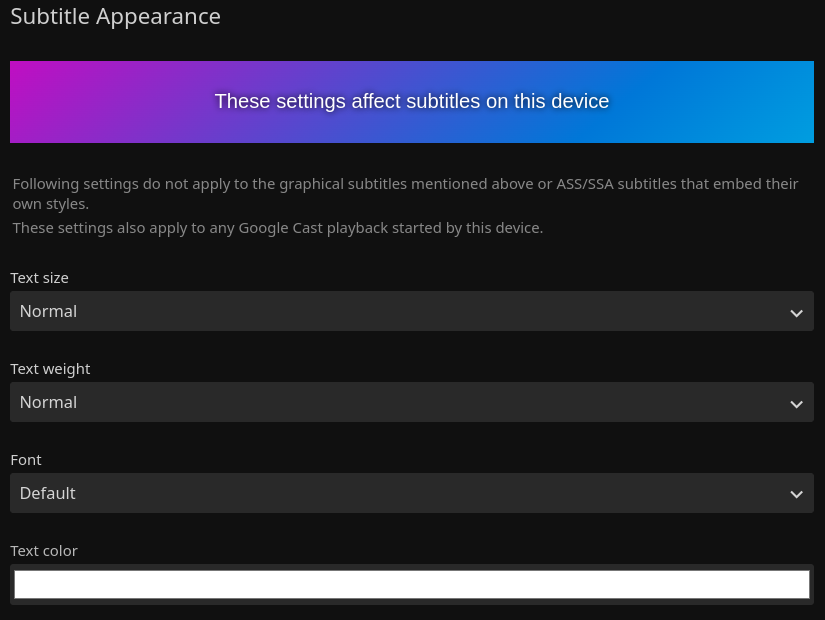The image size is (825, 620).
Task: Open the Font selection dropdown
Action: point(411,493)
